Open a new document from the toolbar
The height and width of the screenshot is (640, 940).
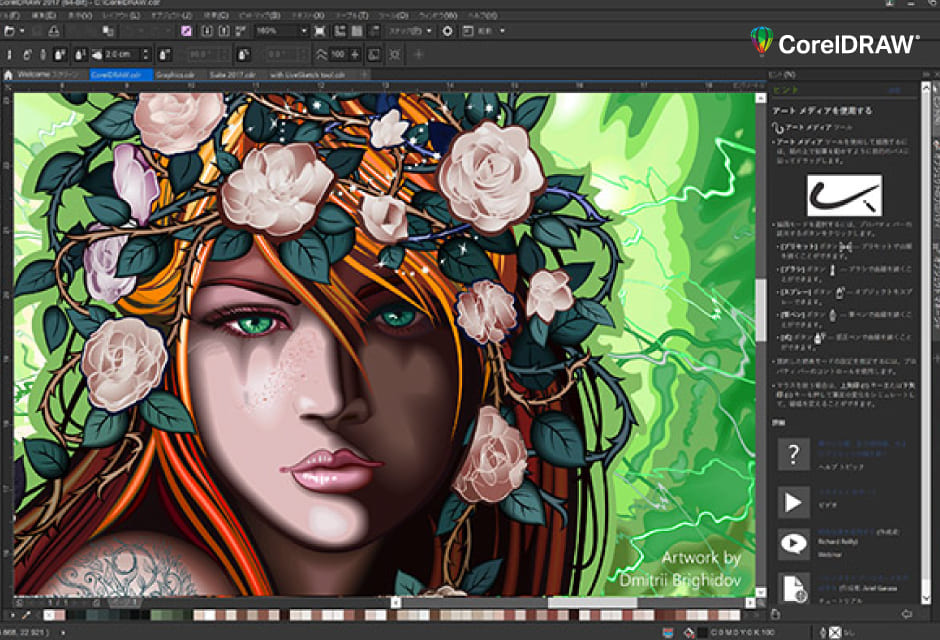(8, 33)
